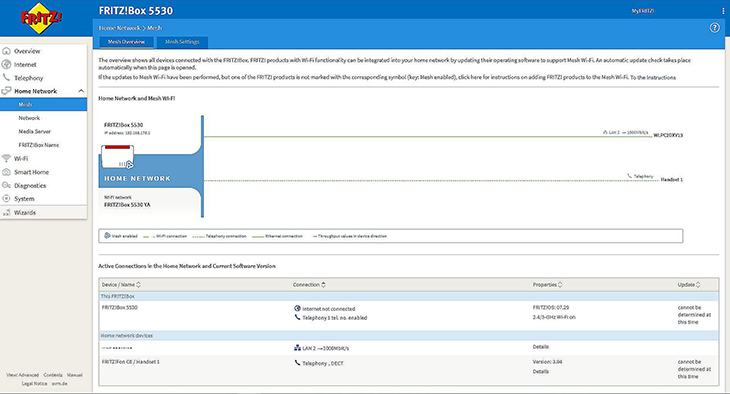730x394 pixels.
Task: Select the Mesh Overview tab
Action: pos(126,42)
